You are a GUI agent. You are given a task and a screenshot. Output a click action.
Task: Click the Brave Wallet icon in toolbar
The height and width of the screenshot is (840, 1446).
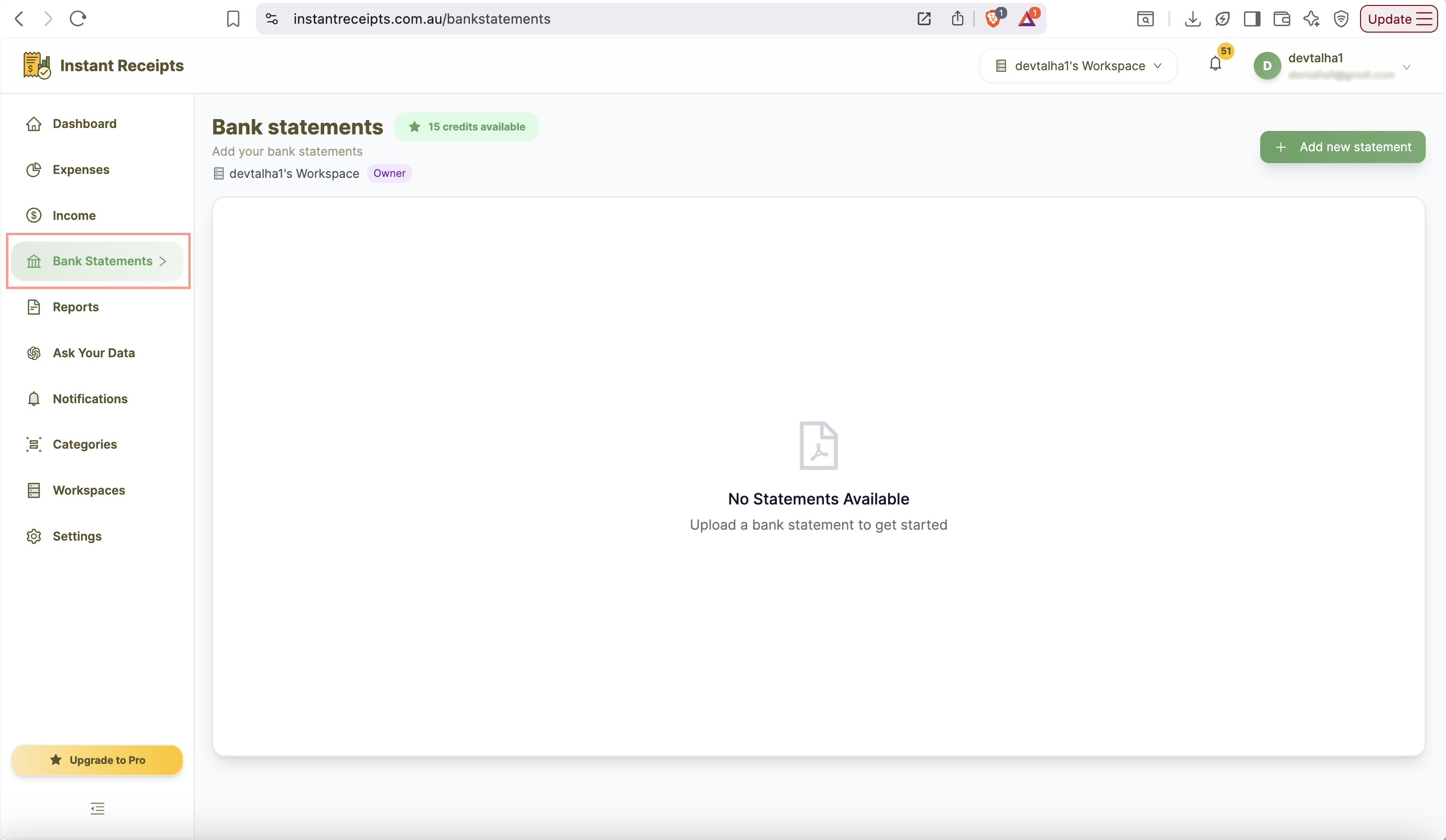pyautogui.click(x=1281, y=19)
